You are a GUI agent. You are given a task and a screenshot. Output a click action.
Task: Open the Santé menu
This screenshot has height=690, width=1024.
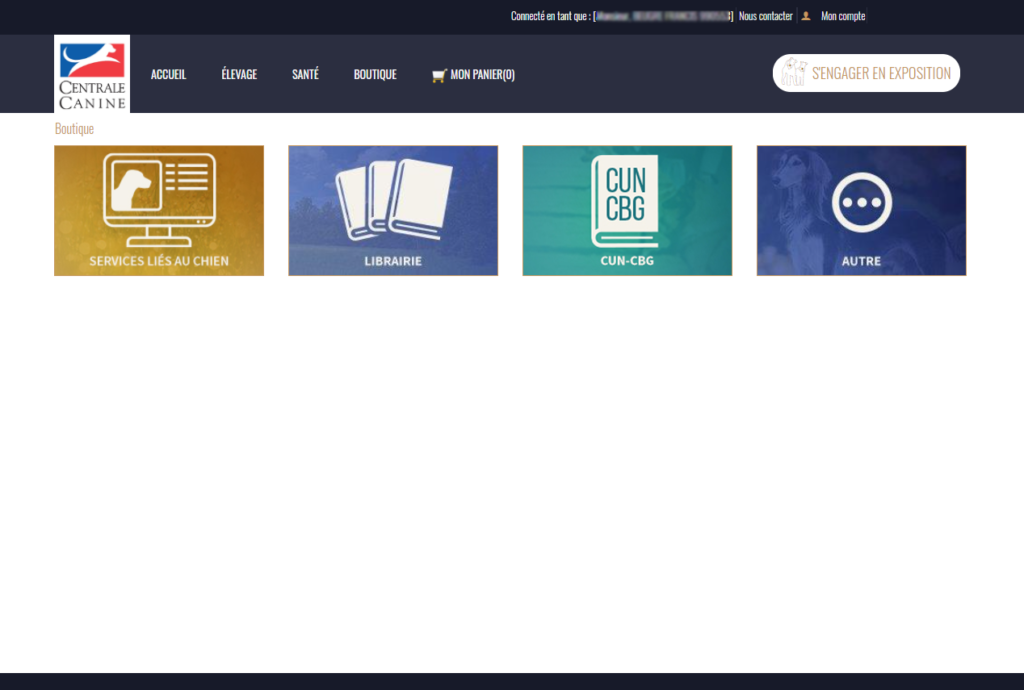(305, 74)
